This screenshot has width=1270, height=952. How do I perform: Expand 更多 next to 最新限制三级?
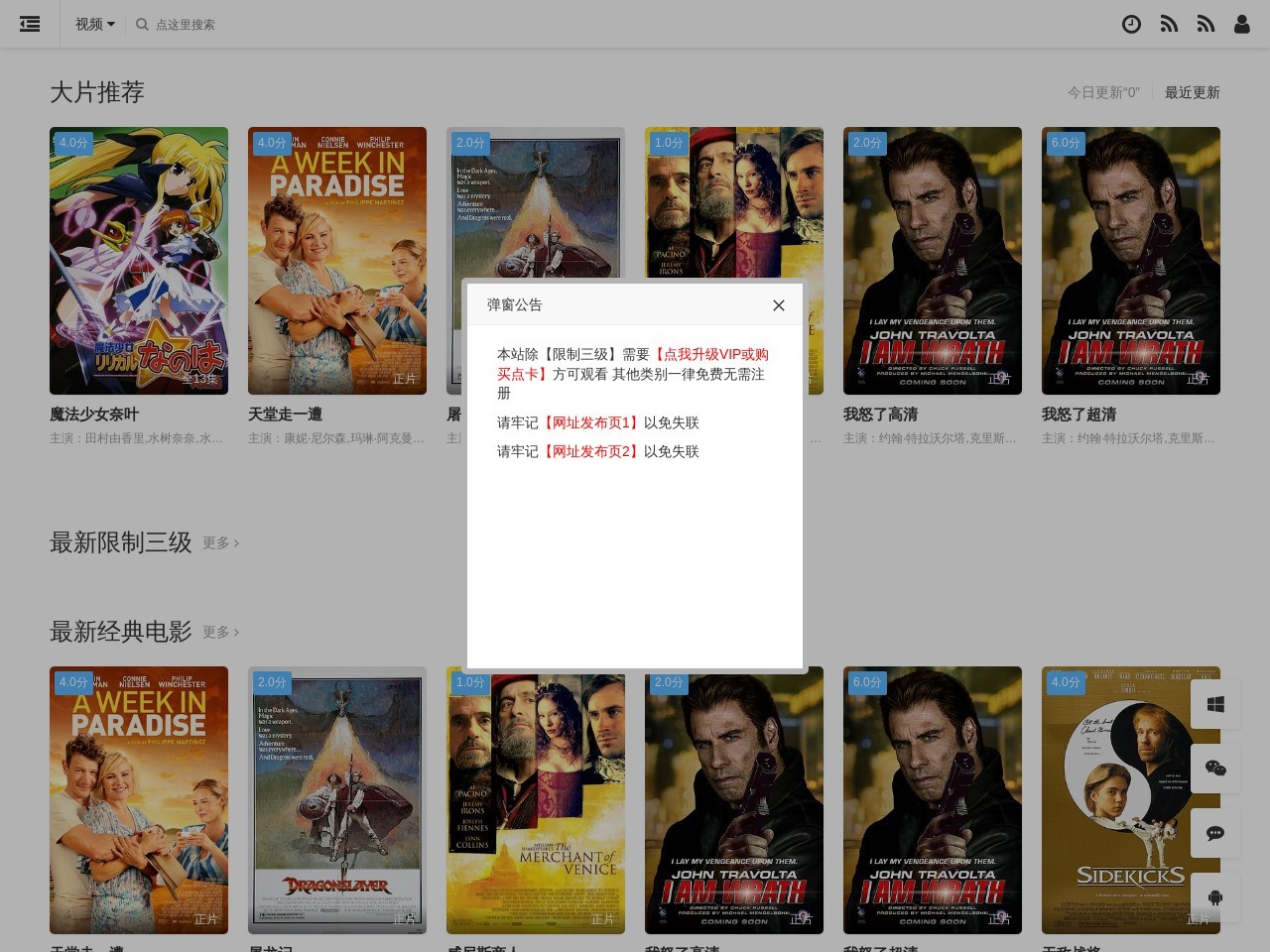[x=220, y=543]
